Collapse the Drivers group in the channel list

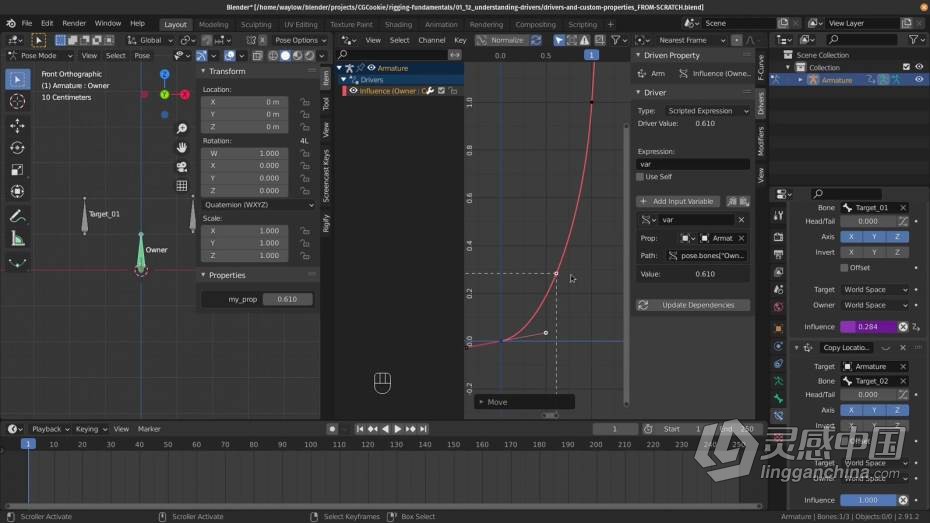[343, 79]
